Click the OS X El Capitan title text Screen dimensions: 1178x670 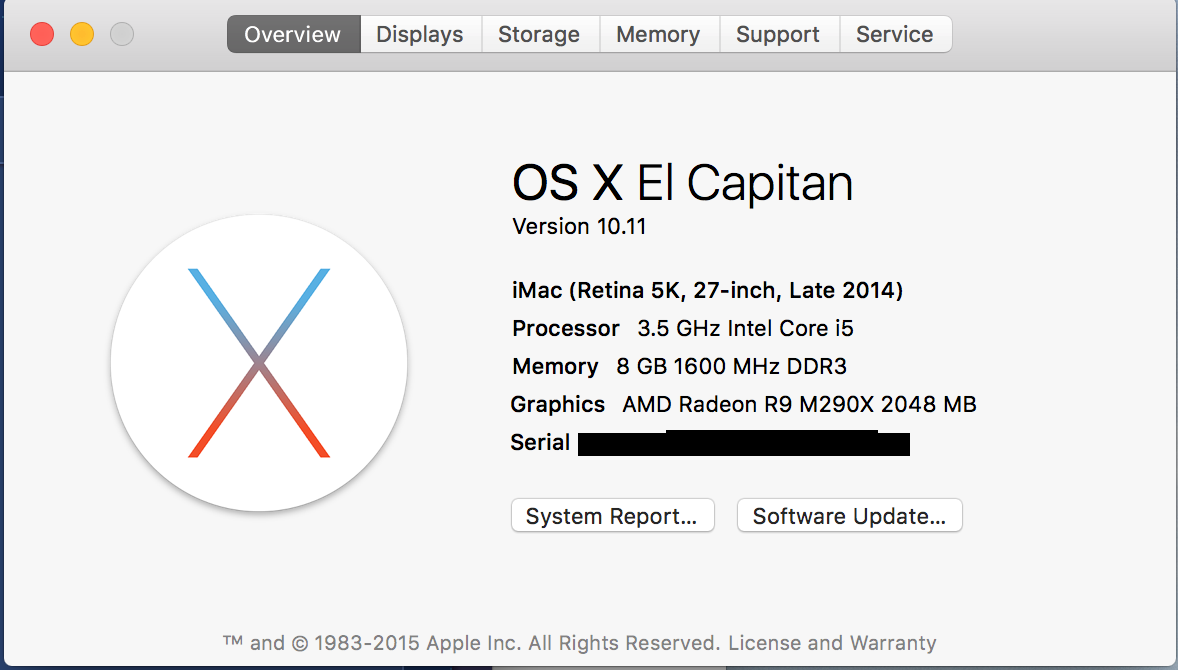[x=683, y=183]
